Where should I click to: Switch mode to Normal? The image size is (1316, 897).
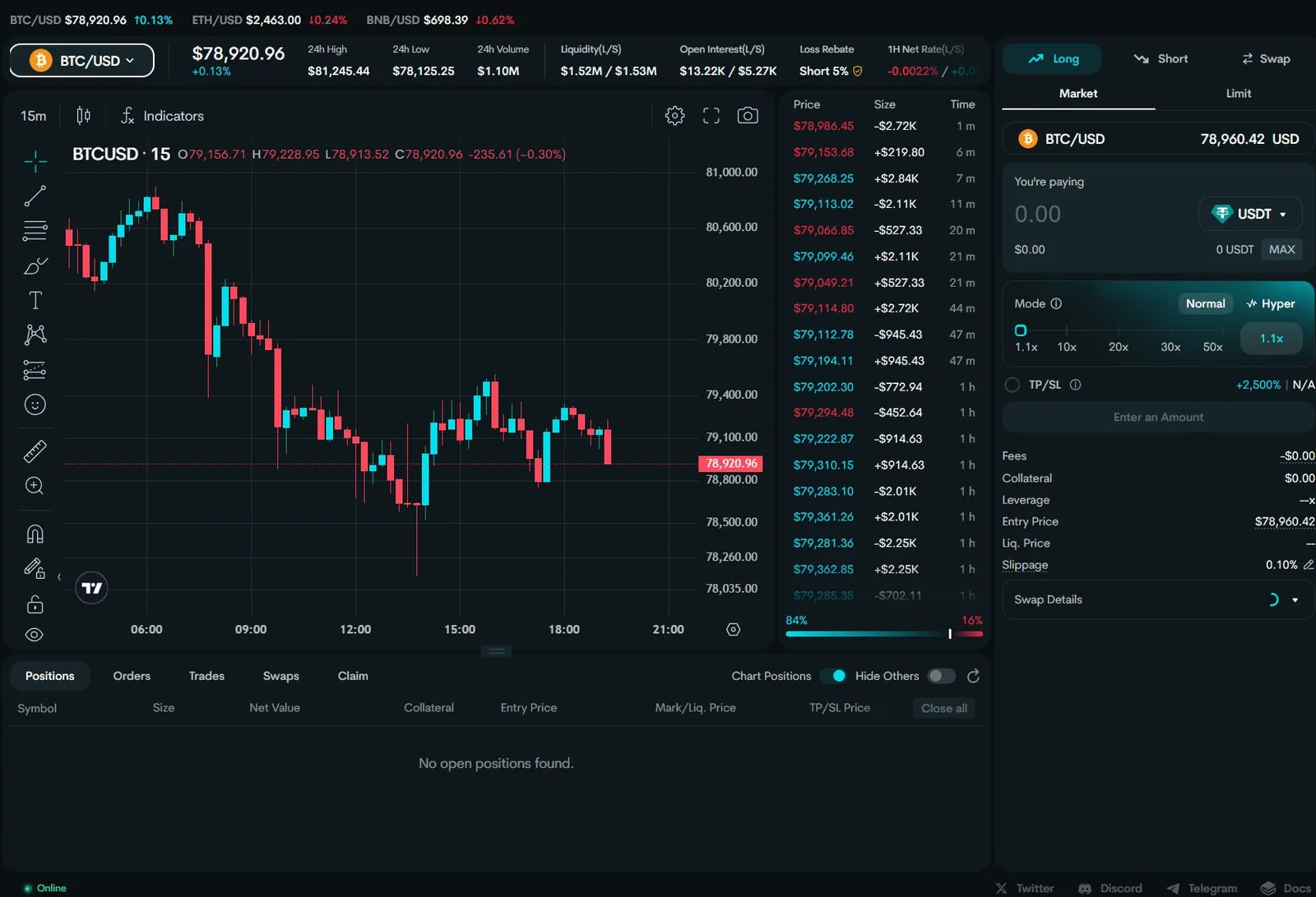[1205, 303]
